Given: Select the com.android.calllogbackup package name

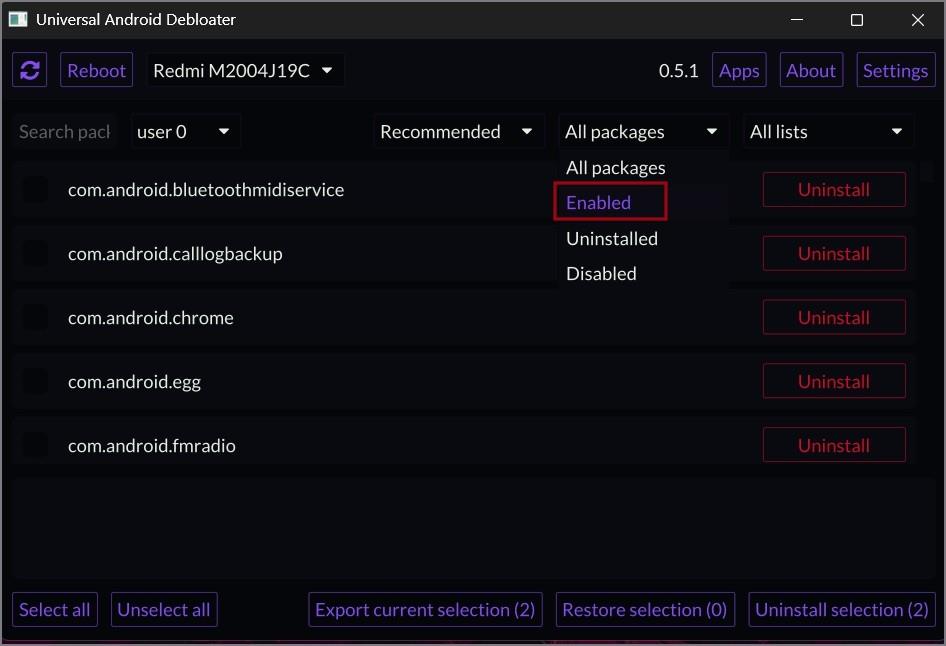Looking at the screenshot, I should [x=175, y=254].
